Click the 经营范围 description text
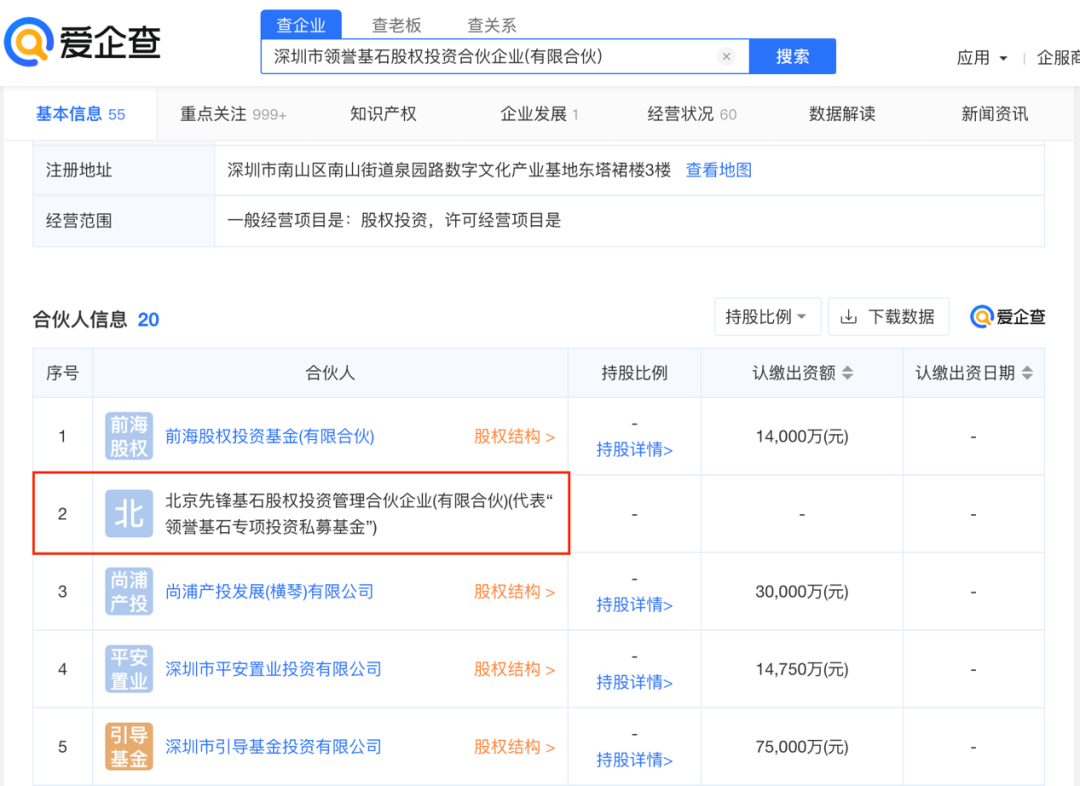Image resolution: width=1080 pixels, height=786 pixels. [394, 220]
